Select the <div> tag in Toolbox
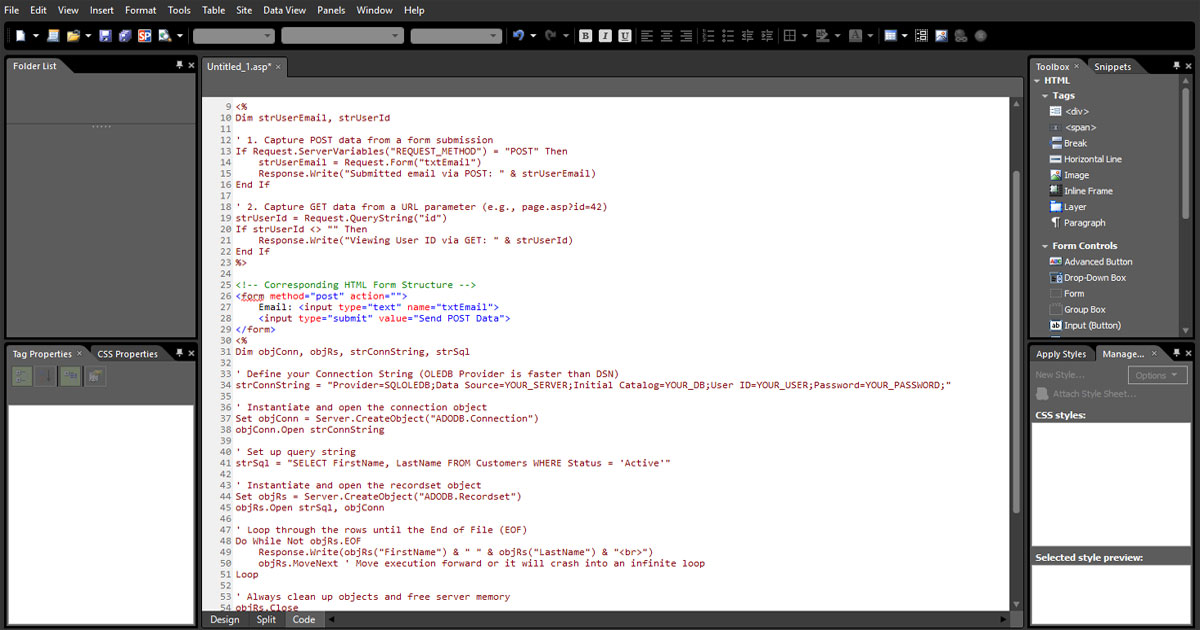1200x630 pixels. (1077, 112)
